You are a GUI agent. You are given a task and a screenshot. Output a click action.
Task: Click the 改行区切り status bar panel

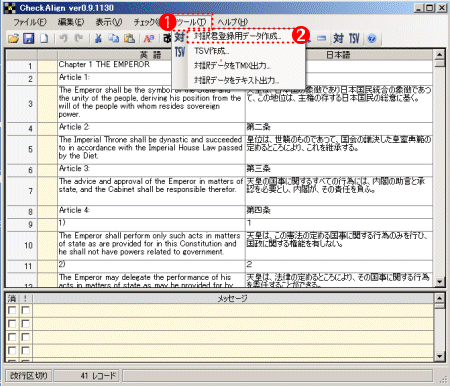[28, 376]
